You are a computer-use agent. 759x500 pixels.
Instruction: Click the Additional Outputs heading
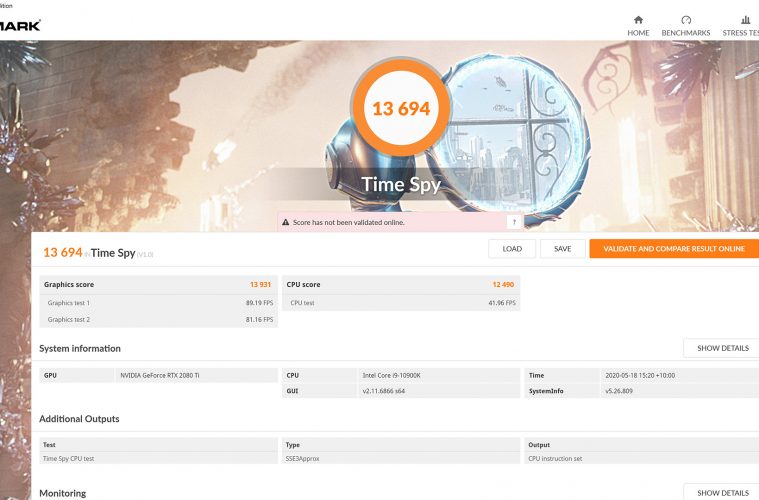pyautogui.click(x=79, y=419)
